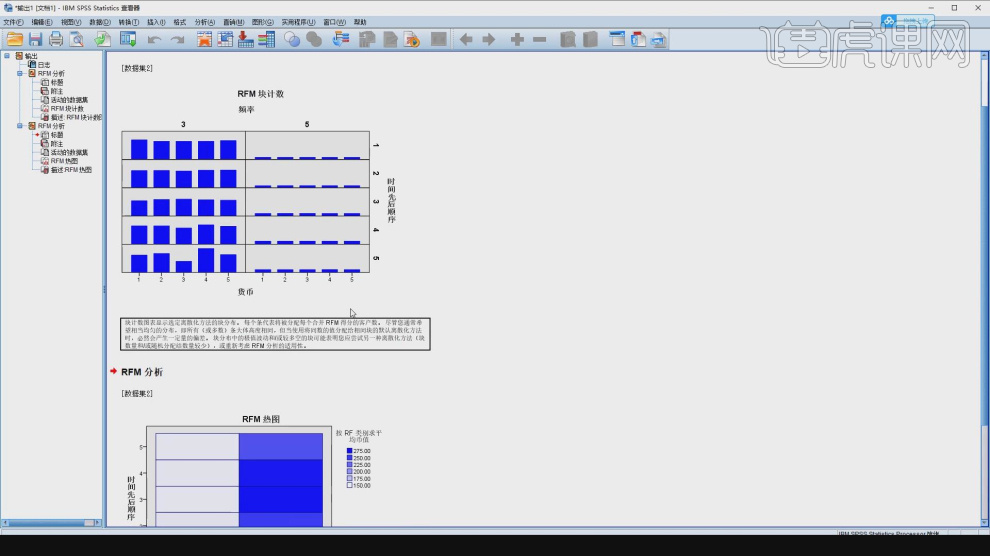Click the RFM 块计数 chart title

pyautogui.click(x=261, y=94)
